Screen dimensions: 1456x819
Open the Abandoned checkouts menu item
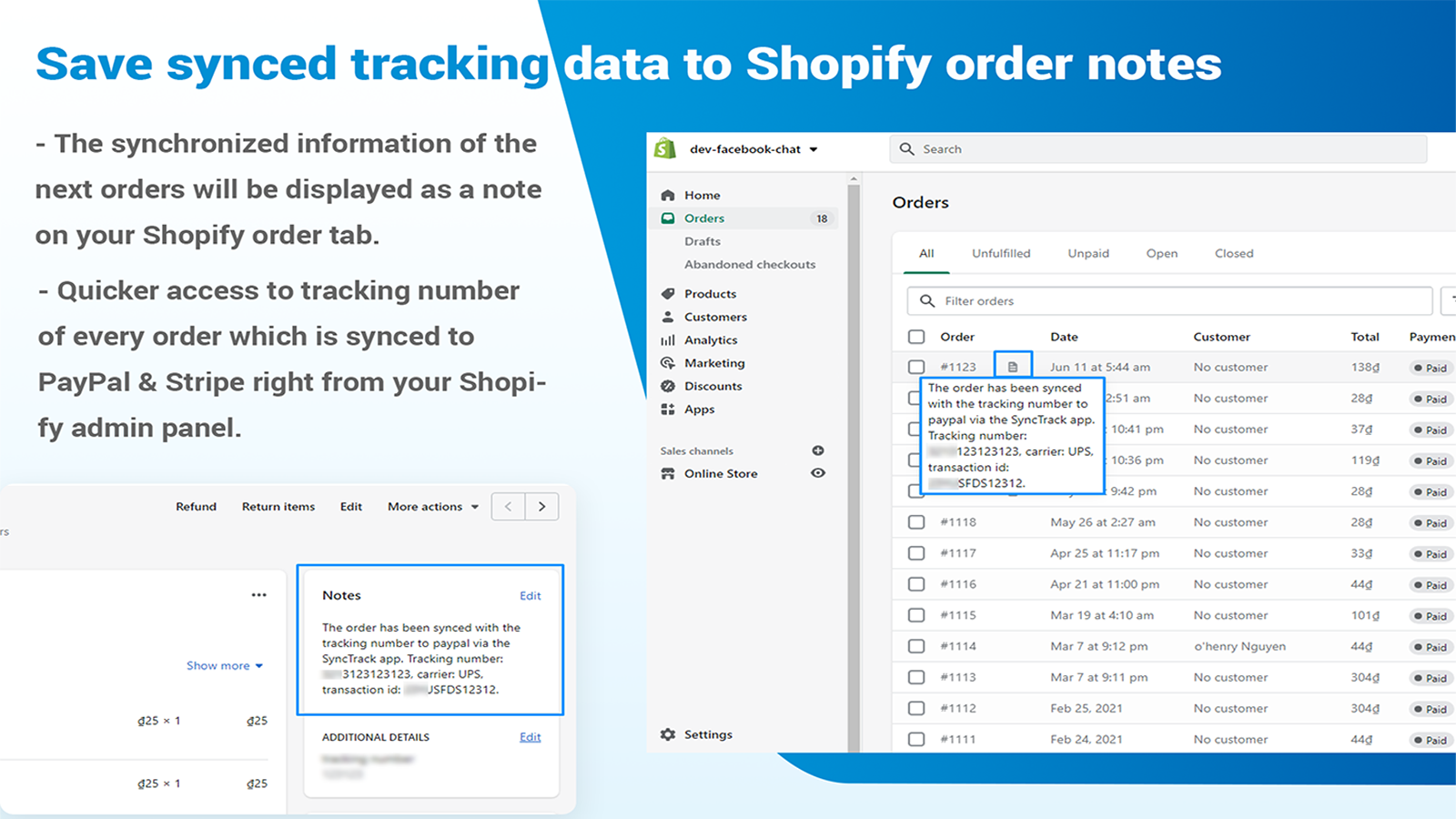pyautogui.click(x=750, y=265)
